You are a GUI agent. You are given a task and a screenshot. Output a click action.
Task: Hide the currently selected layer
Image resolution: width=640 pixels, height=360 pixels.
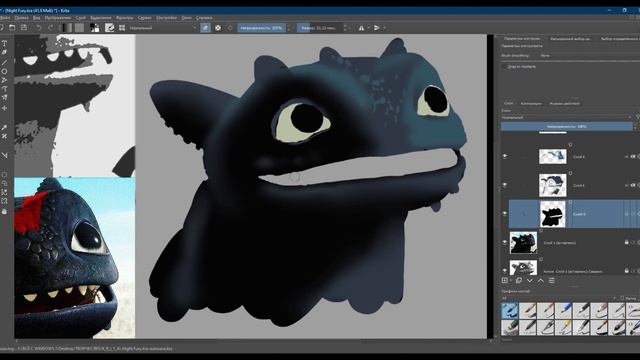tap(505, 213)
